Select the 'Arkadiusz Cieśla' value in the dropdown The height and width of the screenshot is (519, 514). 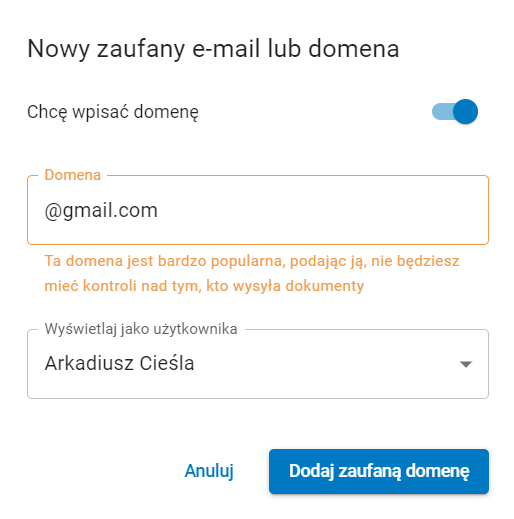pos(119,363)
